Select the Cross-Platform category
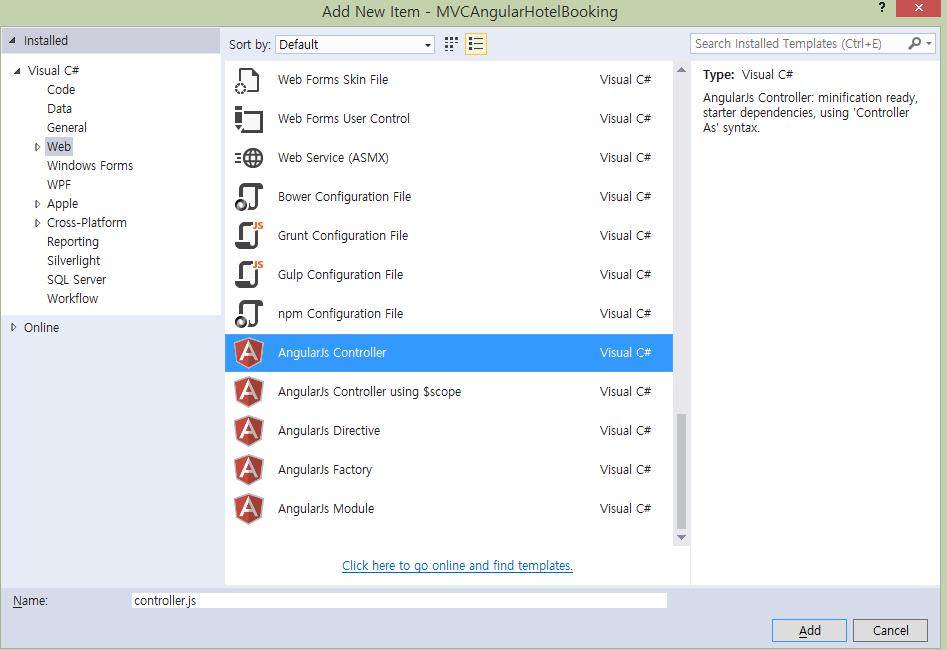This screenshot has width=947, height=650. pos(87,223)
